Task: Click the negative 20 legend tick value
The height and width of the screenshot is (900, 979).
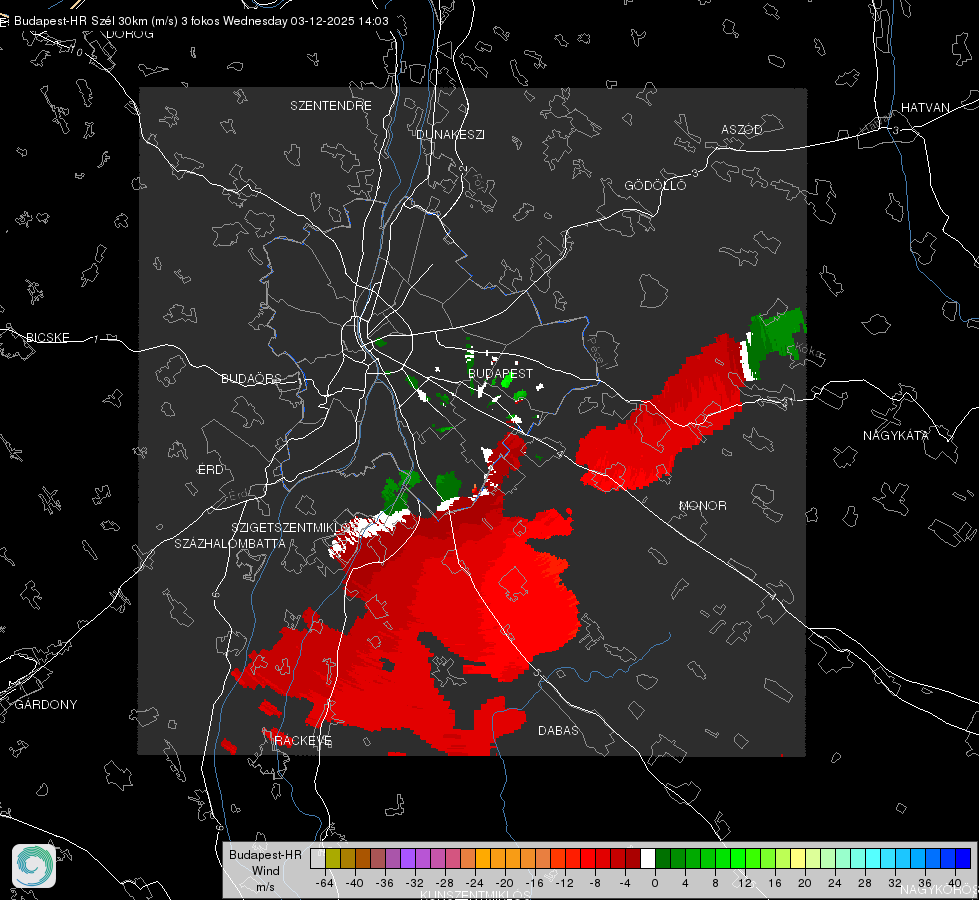Action: pyautogui.click(x=504, y=883)
